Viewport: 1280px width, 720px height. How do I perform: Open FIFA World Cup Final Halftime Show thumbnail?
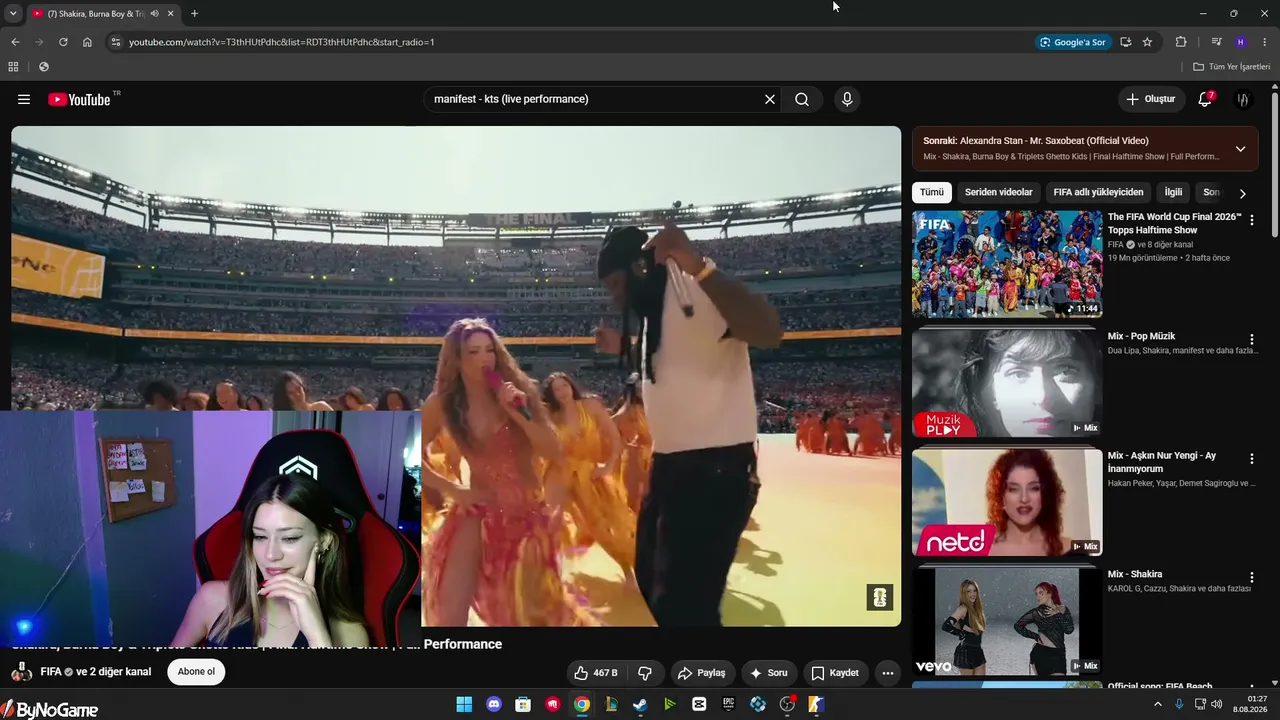click(x=1007, y=264)
